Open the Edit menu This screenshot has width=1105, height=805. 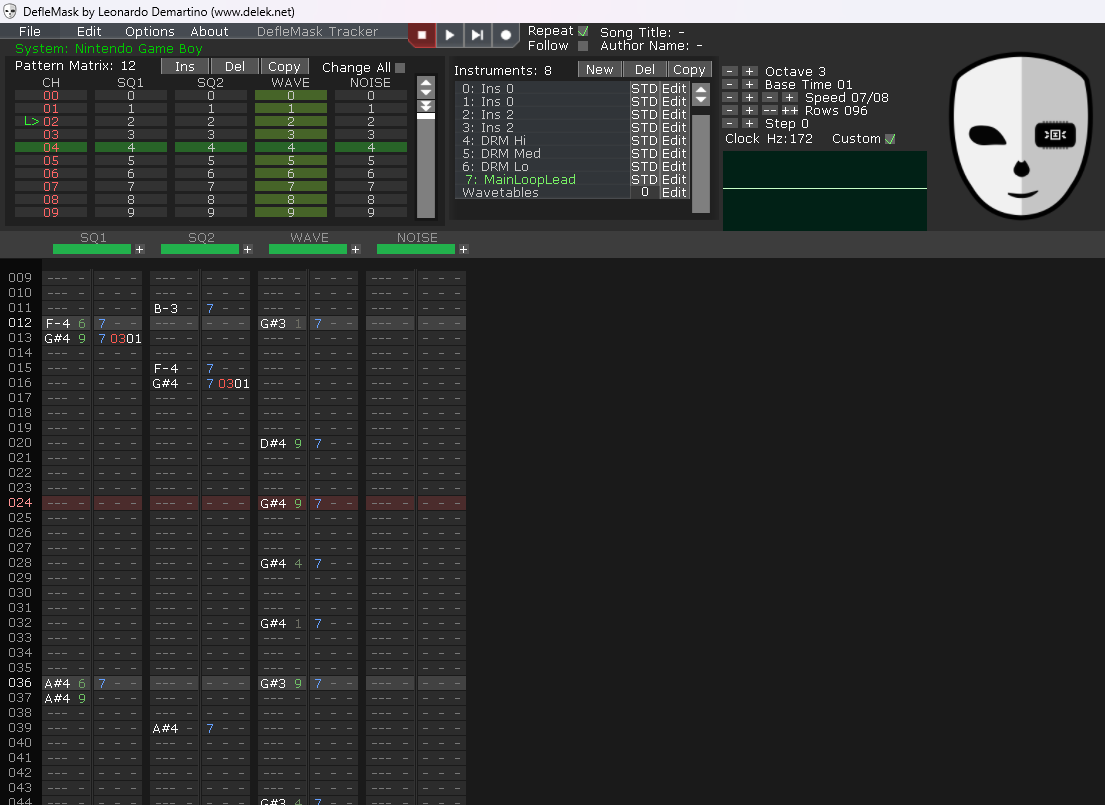click(88, 31)
